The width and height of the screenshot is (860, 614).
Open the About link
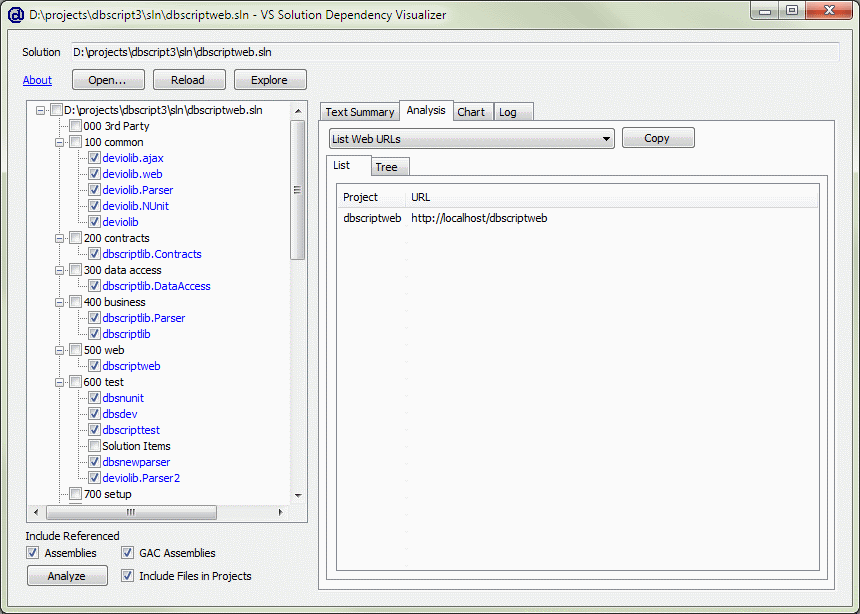pyautogui.click(x=37, y=80)
